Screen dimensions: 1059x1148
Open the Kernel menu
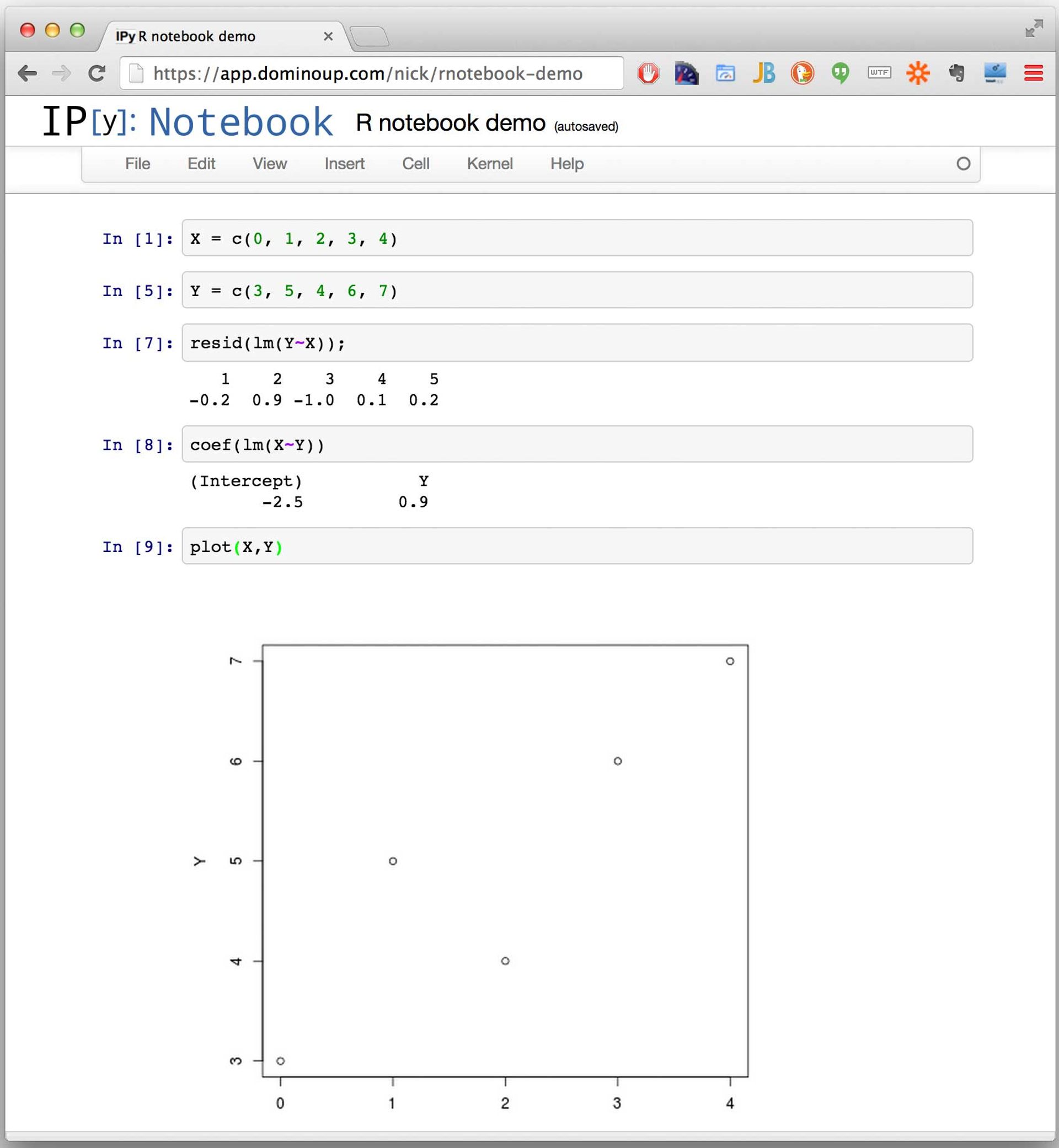point(489,164)
